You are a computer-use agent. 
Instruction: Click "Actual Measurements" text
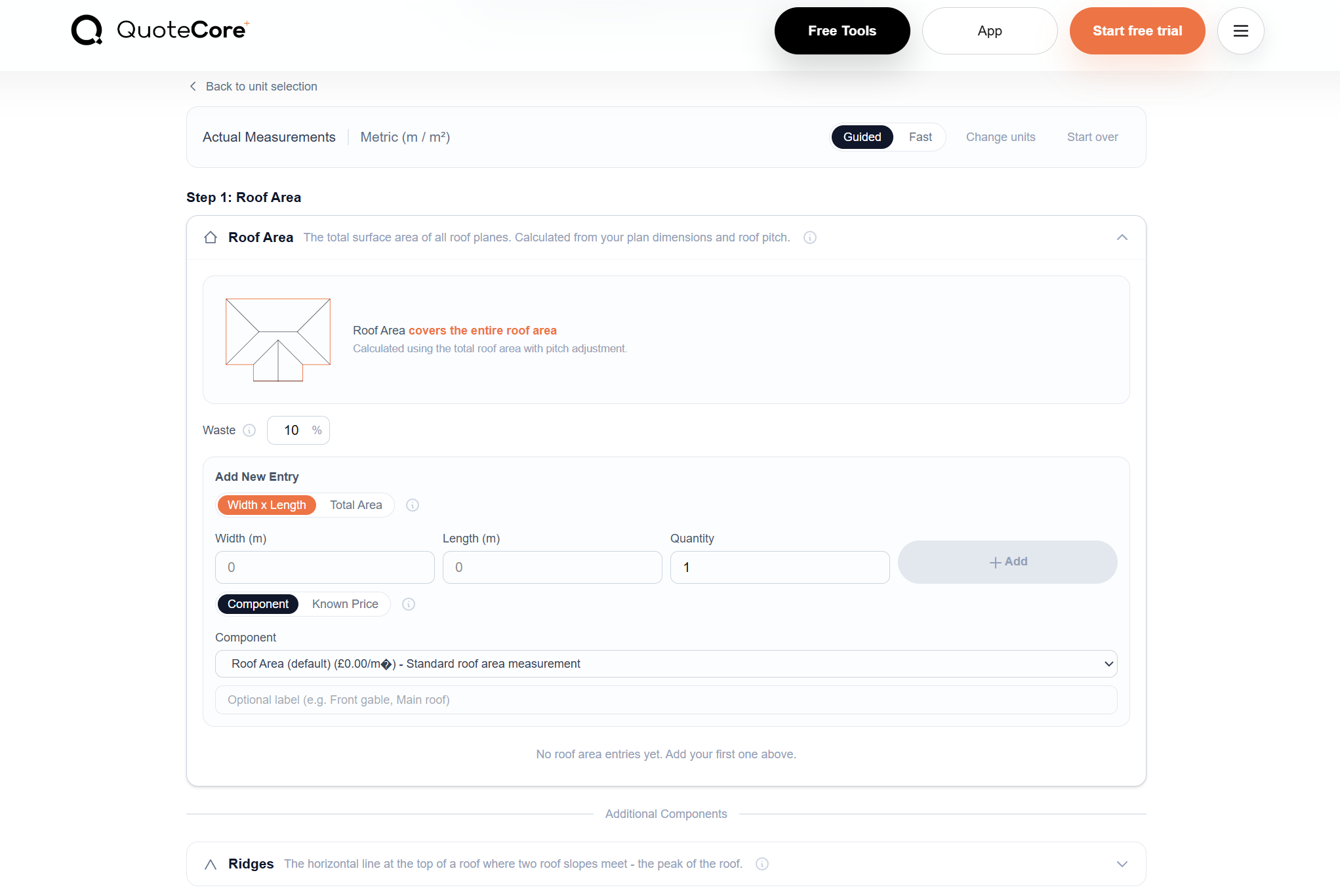(269, 137)
